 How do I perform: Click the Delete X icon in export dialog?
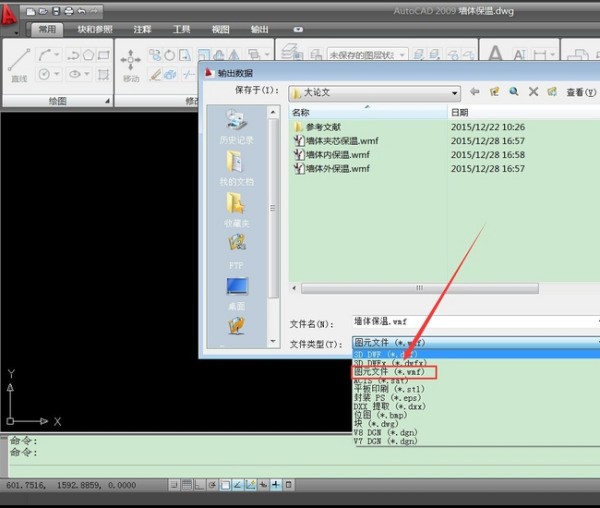pyautogui.click(x=533, y=92)
